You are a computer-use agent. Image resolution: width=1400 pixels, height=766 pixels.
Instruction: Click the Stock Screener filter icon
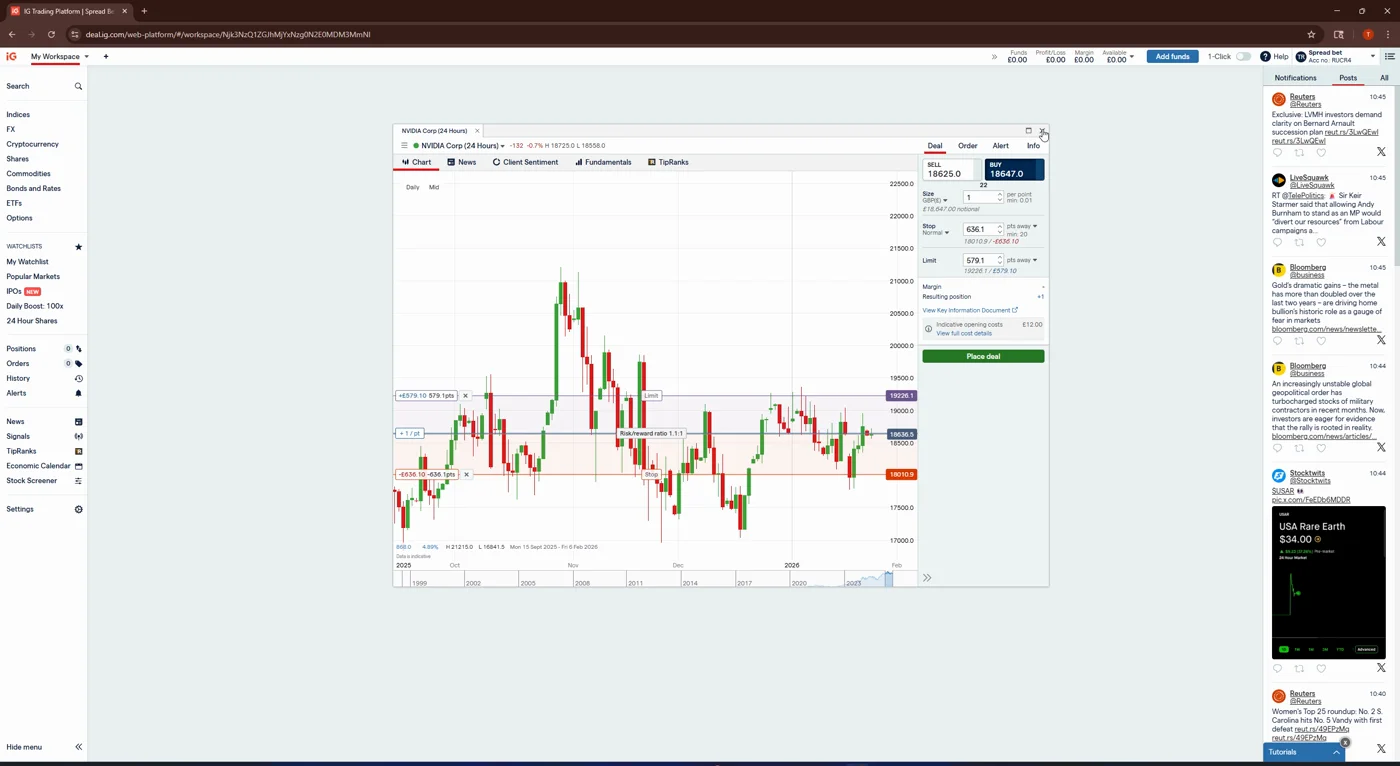(78, 481)
